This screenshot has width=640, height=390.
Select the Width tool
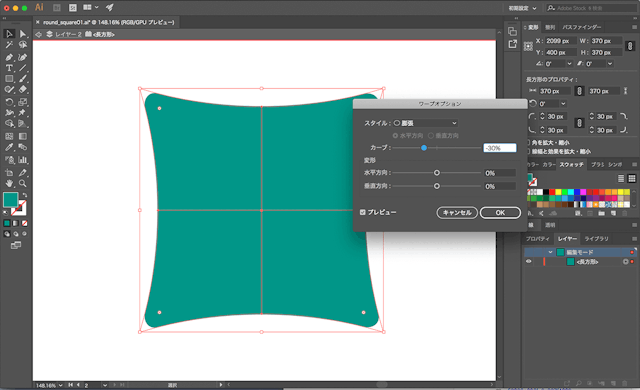tap(9, 113)
